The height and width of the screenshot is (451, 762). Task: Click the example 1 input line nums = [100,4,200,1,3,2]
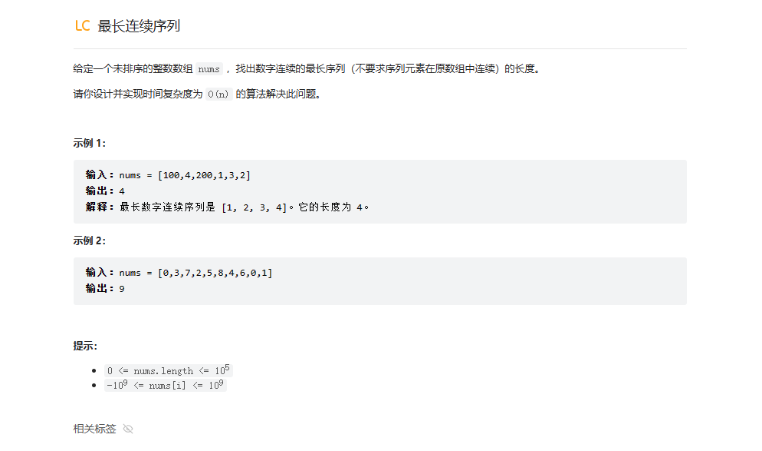(168, 175)
